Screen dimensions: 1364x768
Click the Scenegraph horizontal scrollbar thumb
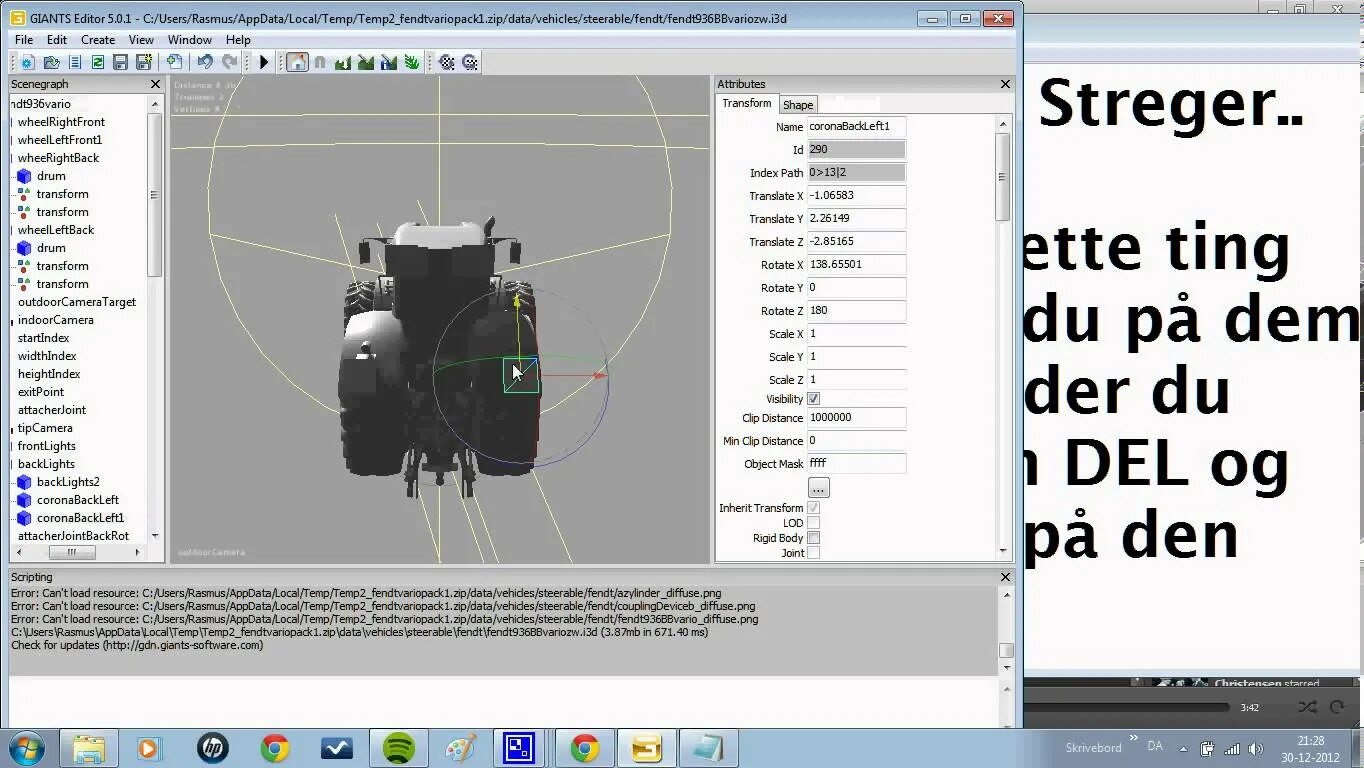(72, 552)
